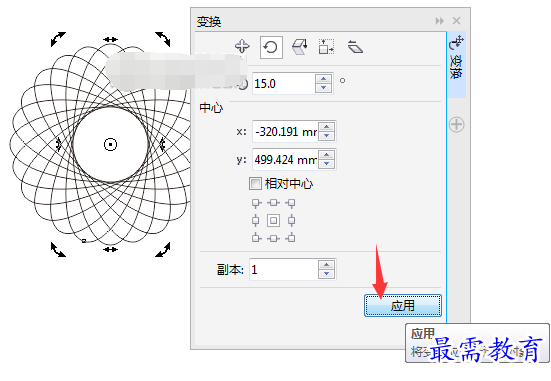This screenshot has height=381, width=551.
Task: Decrease the center x value
Action: pos(327,136)
